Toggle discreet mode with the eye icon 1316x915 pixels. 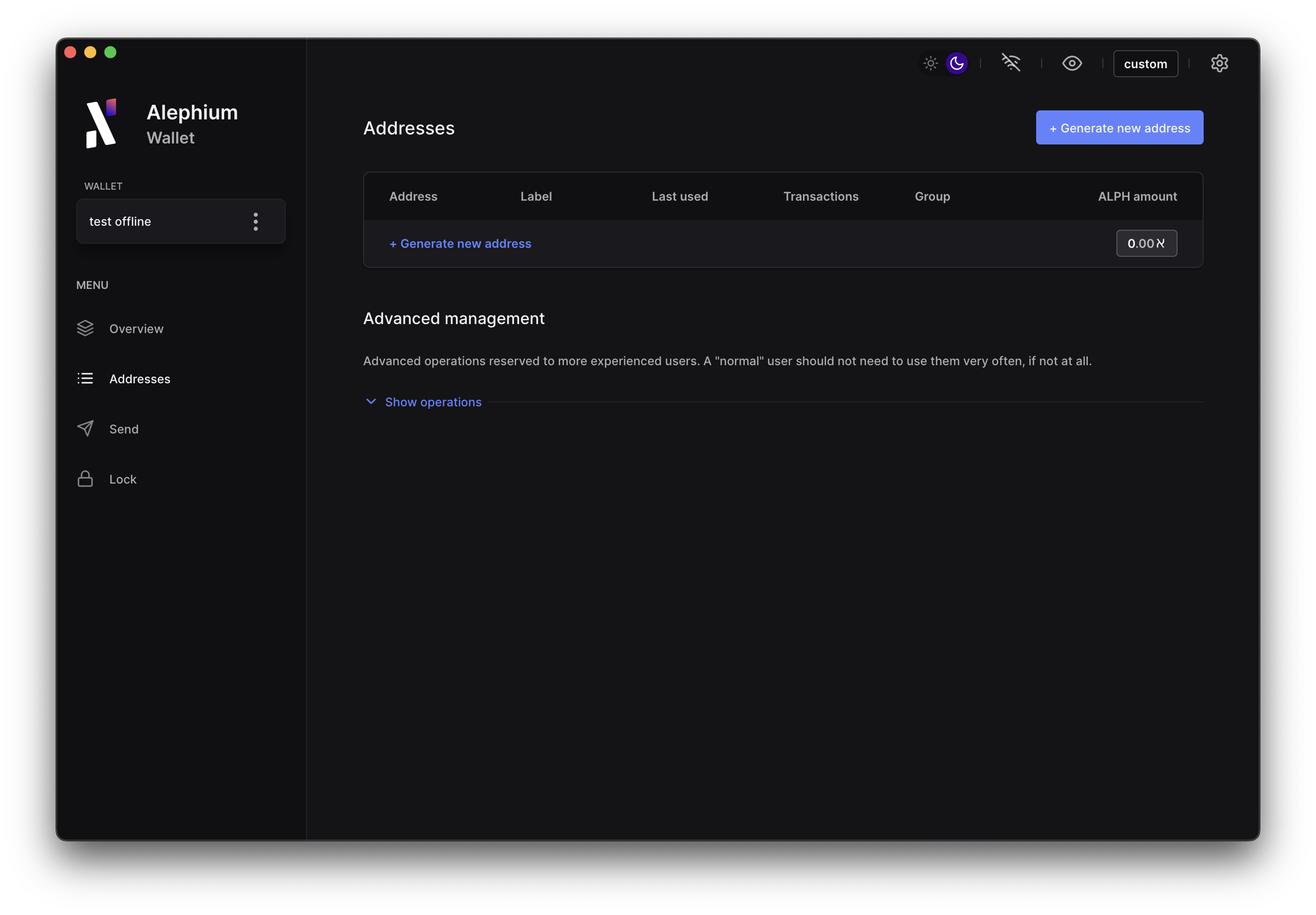click(x=1072, y=63)
